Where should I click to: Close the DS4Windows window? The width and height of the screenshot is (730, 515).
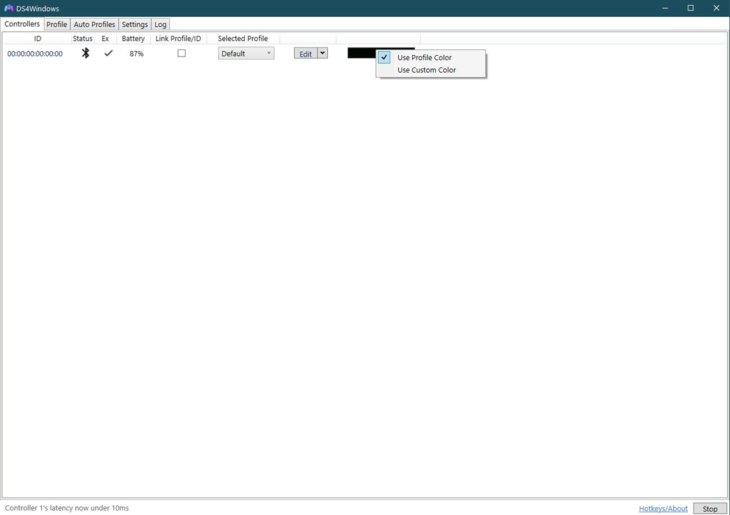pos(716,8)
